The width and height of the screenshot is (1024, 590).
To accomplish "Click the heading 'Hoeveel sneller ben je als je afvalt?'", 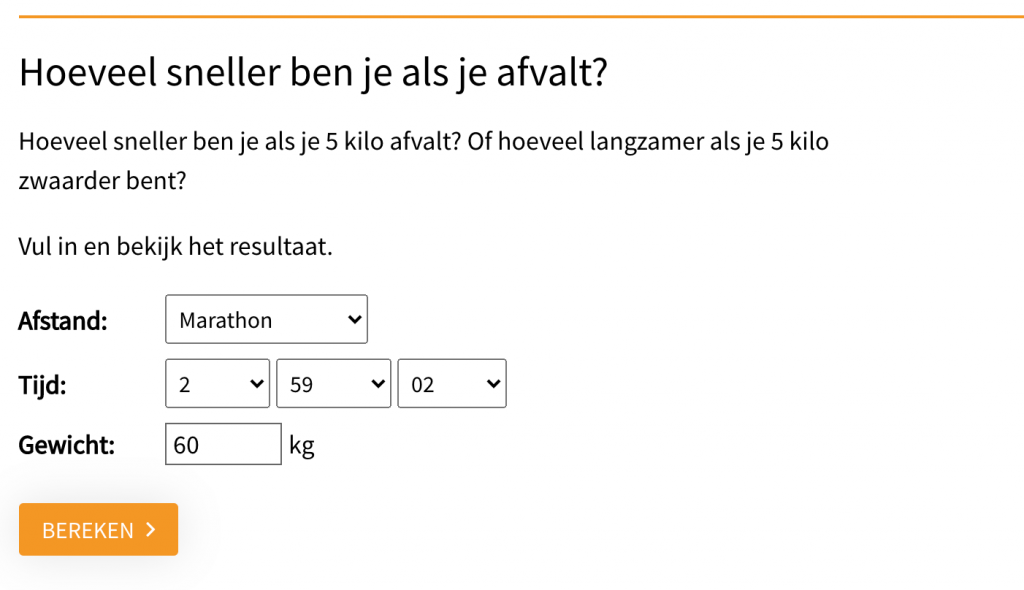I will [313, 73].
